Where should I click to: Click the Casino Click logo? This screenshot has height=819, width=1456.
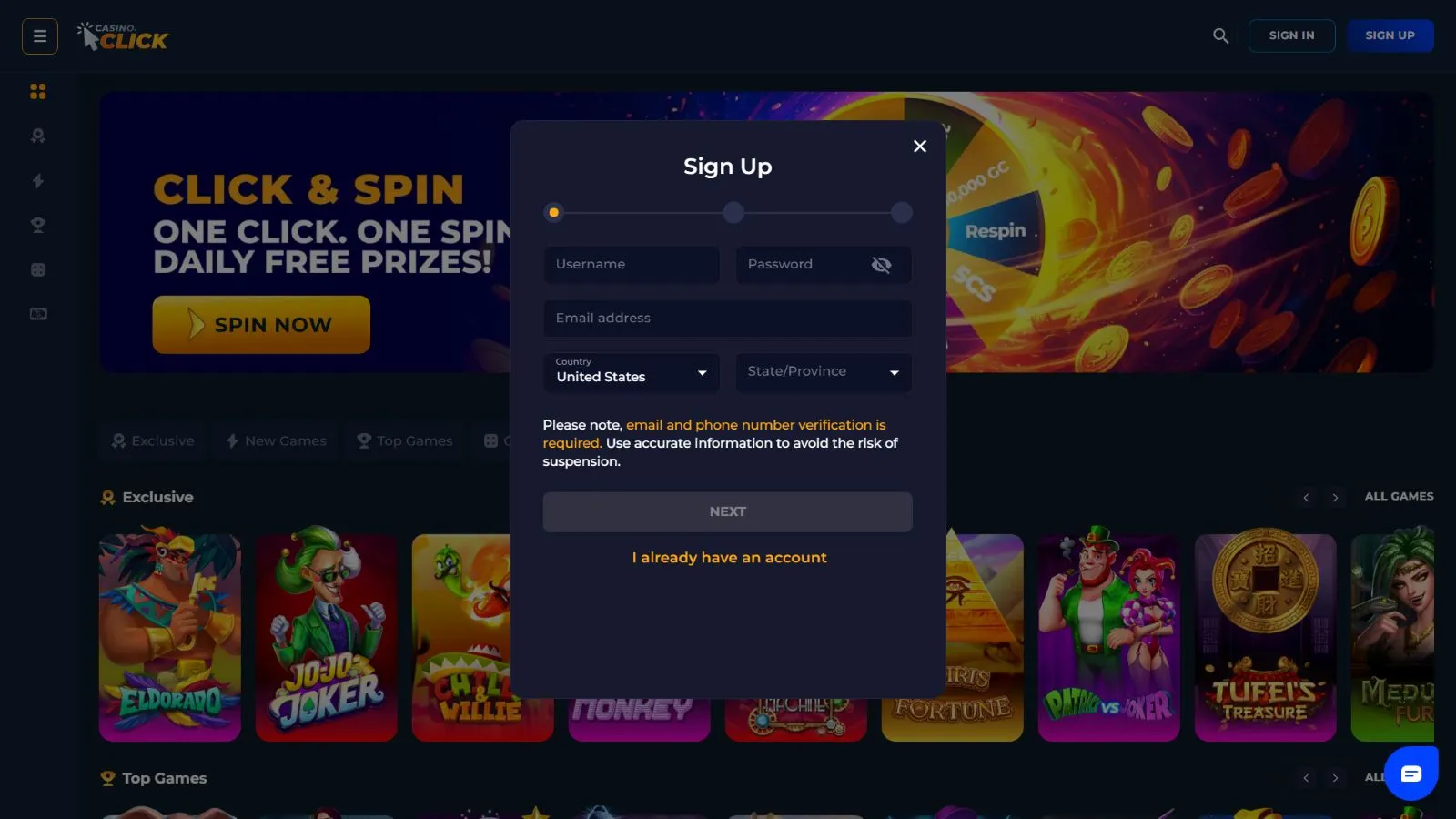(123, 36)
